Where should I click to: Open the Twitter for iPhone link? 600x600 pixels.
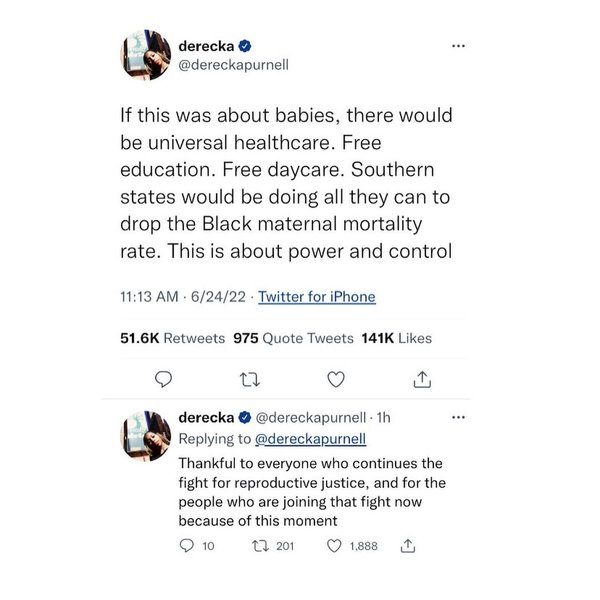pos(317,297)
